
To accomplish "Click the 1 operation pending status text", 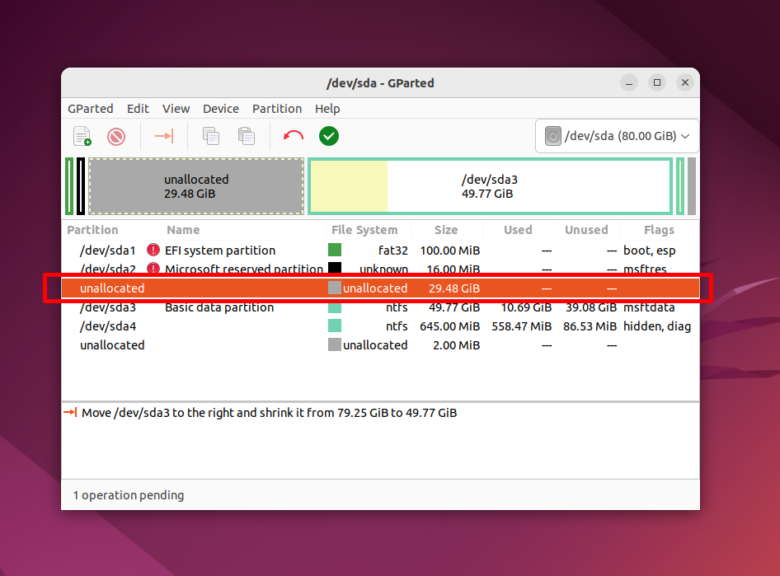I will tap(128, 495).
